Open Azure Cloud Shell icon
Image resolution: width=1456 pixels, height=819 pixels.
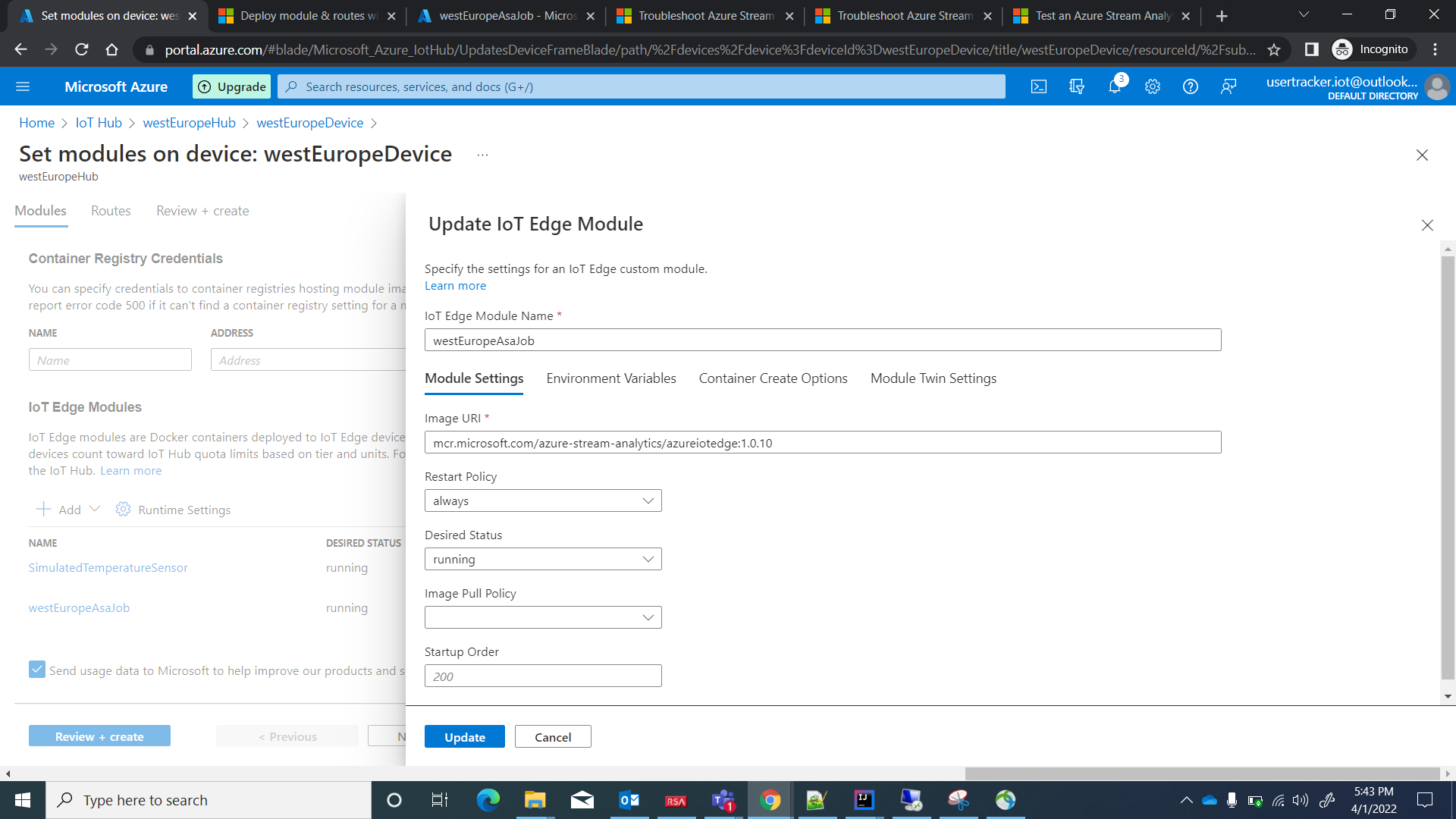point(1039,87)
